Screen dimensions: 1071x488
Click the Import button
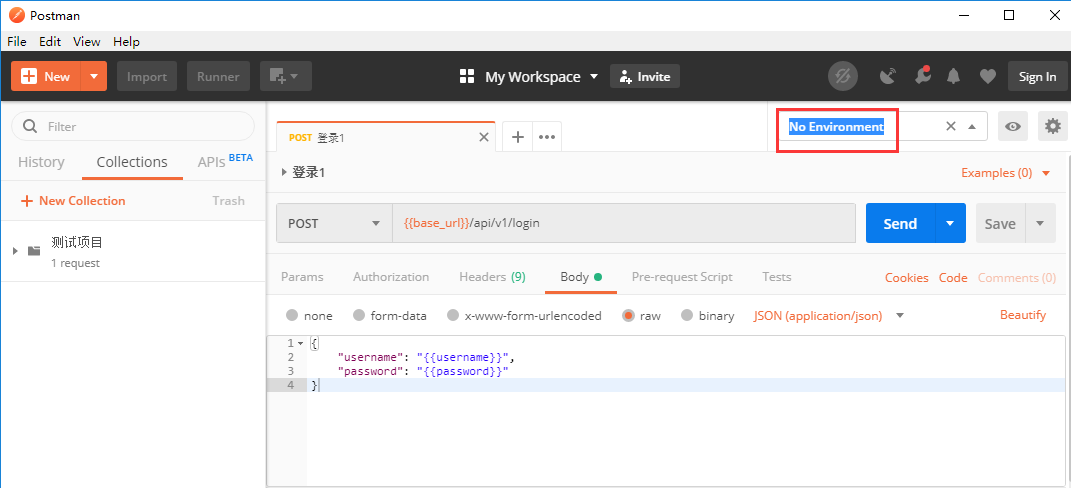(x=147, y=77)
